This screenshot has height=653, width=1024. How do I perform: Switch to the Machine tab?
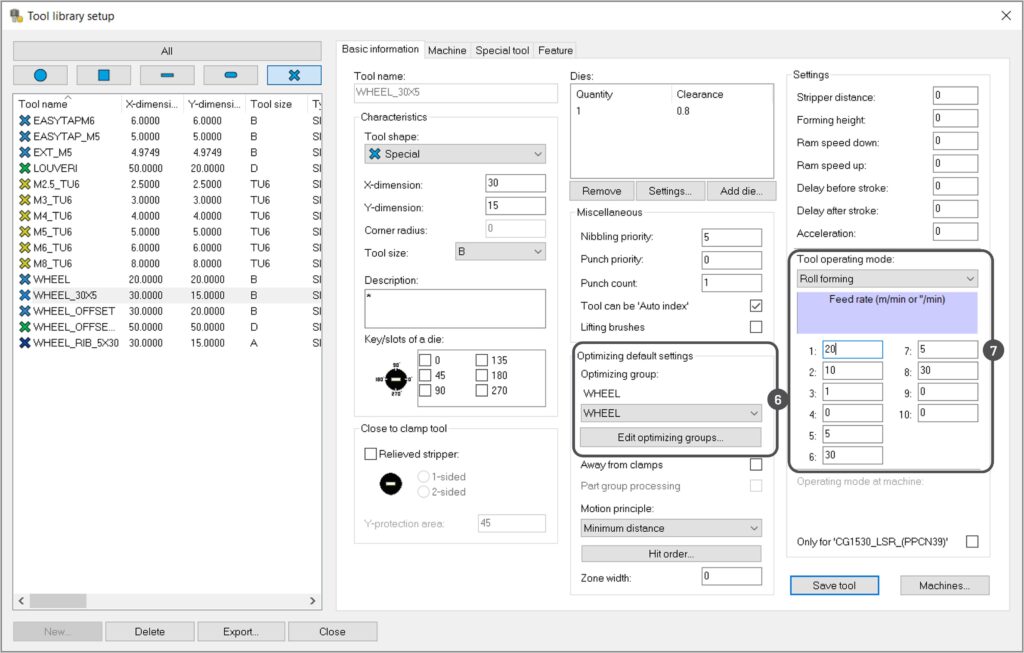coord(447,50)
